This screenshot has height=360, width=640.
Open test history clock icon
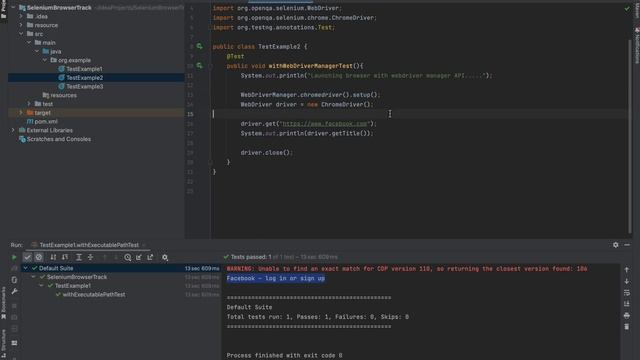coord(128,257)
